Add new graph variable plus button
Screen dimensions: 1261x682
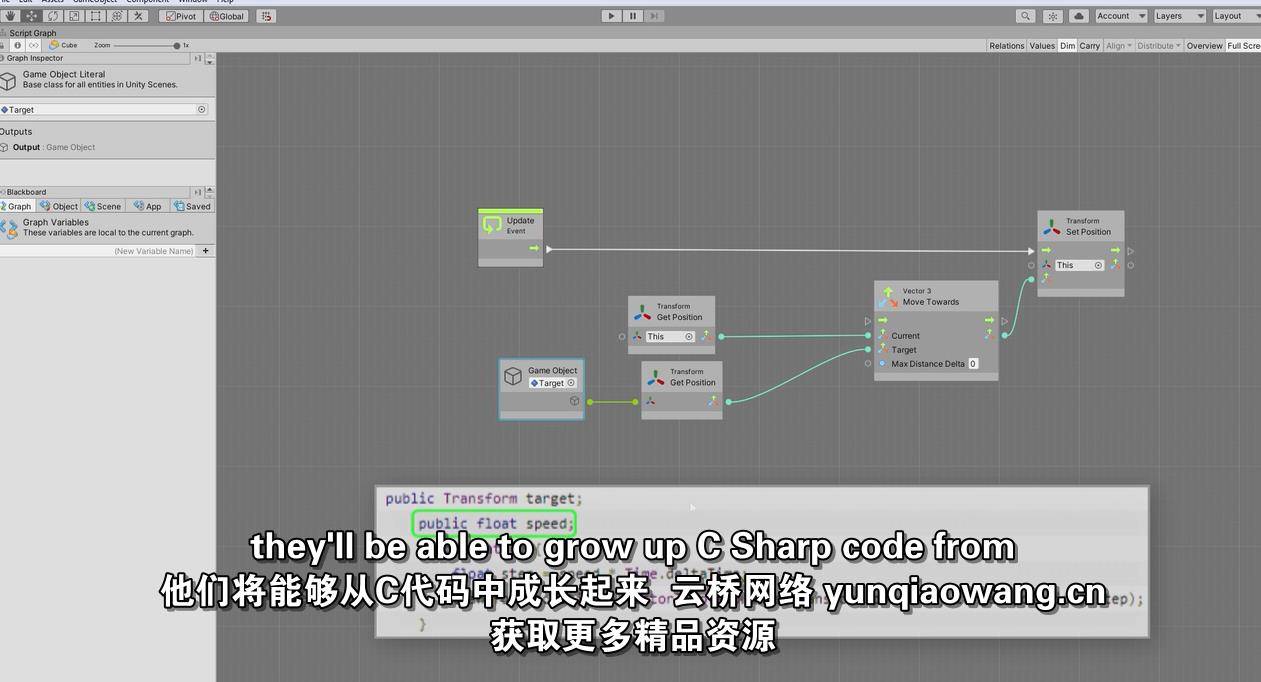(206, 251)
